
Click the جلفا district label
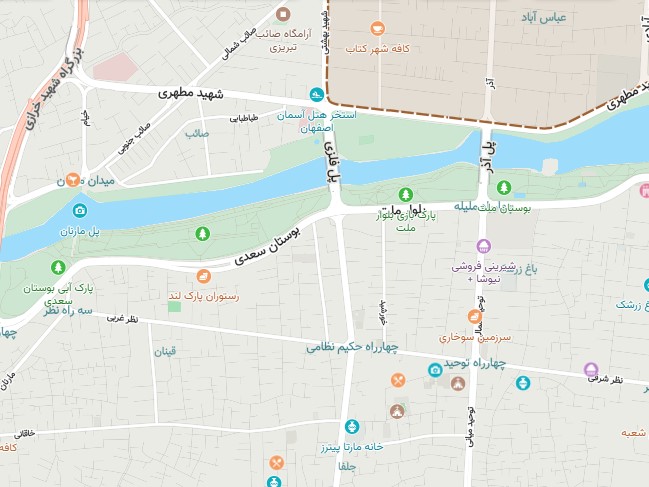(347, 467)
